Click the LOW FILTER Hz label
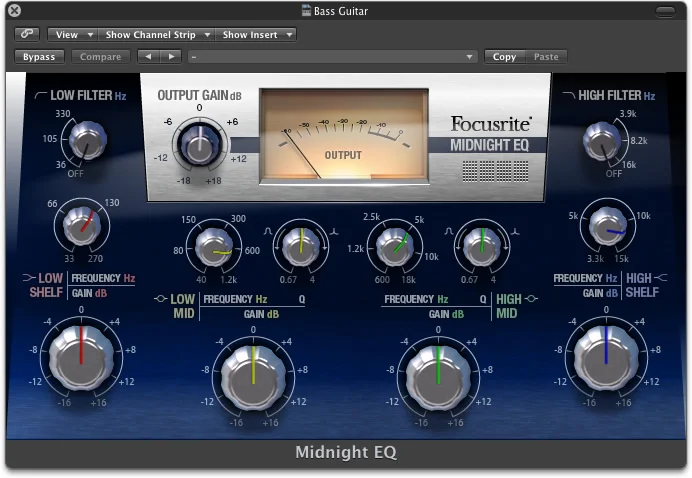The width and height of the screenshot is (692, 478). (88, 95)
